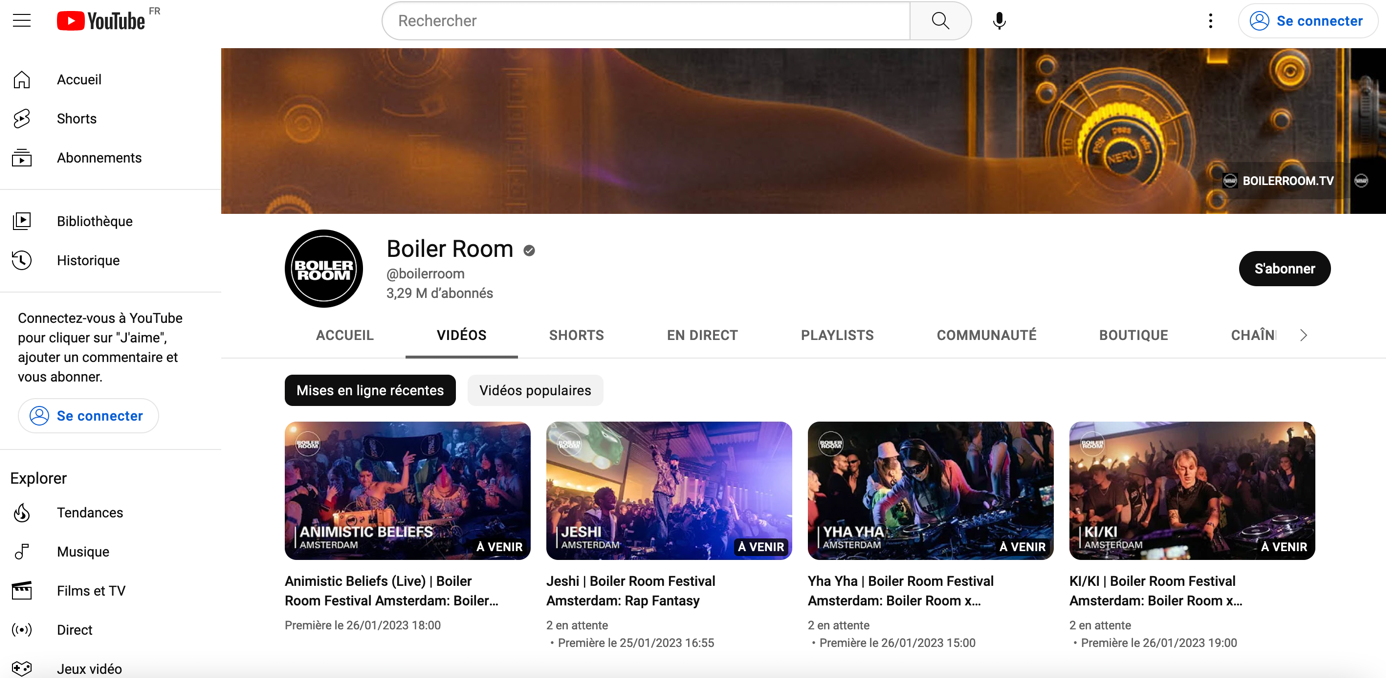Open the Boutique tab

1133,335
